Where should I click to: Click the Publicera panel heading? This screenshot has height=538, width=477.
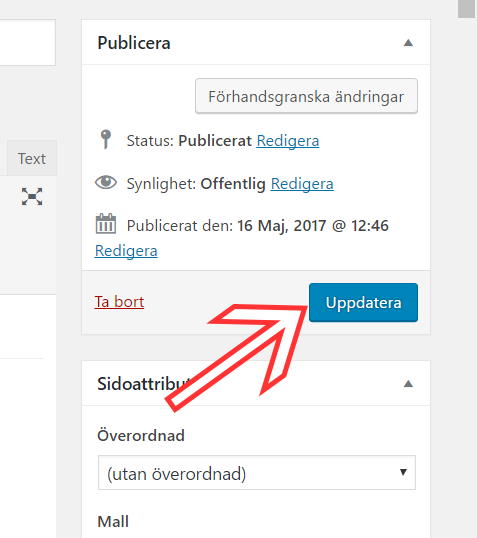[x=134, y=43]
